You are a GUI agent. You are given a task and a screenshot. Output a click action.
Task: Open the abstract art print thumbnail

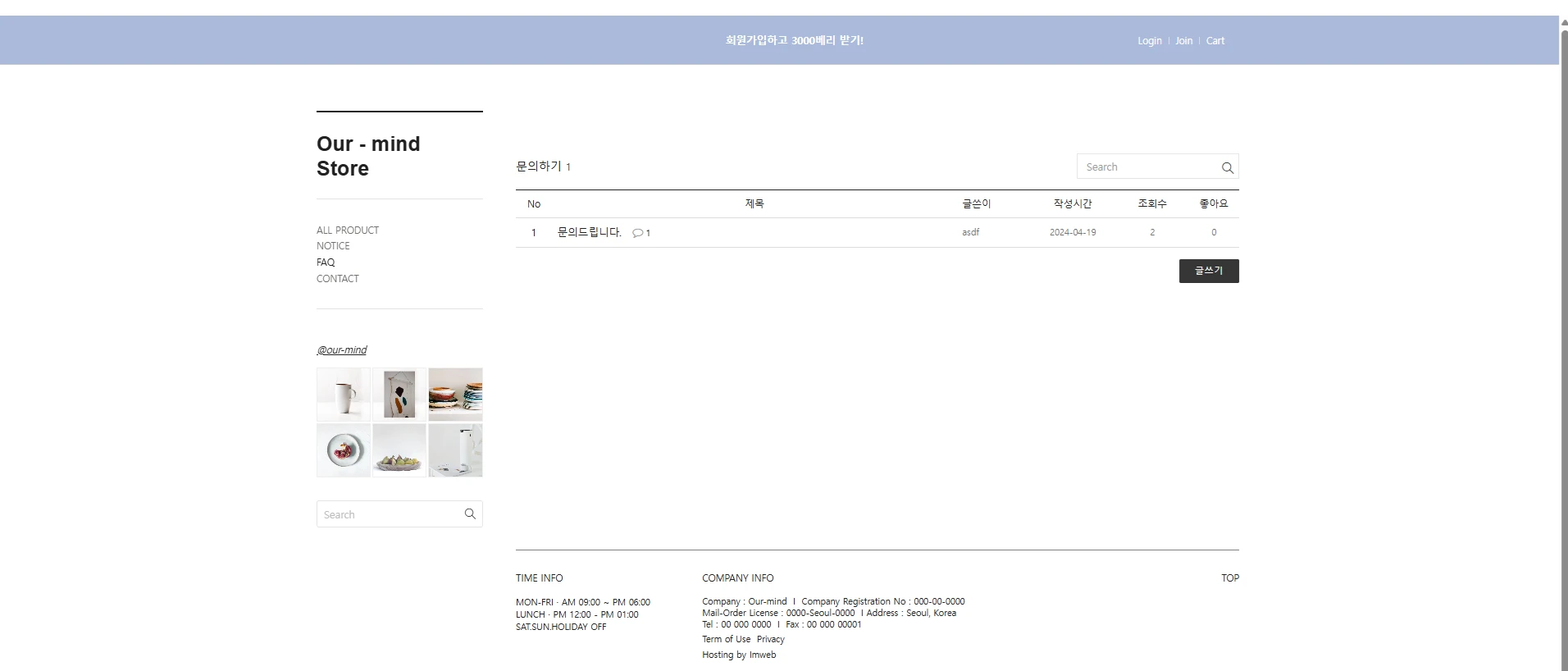[399, 395]
